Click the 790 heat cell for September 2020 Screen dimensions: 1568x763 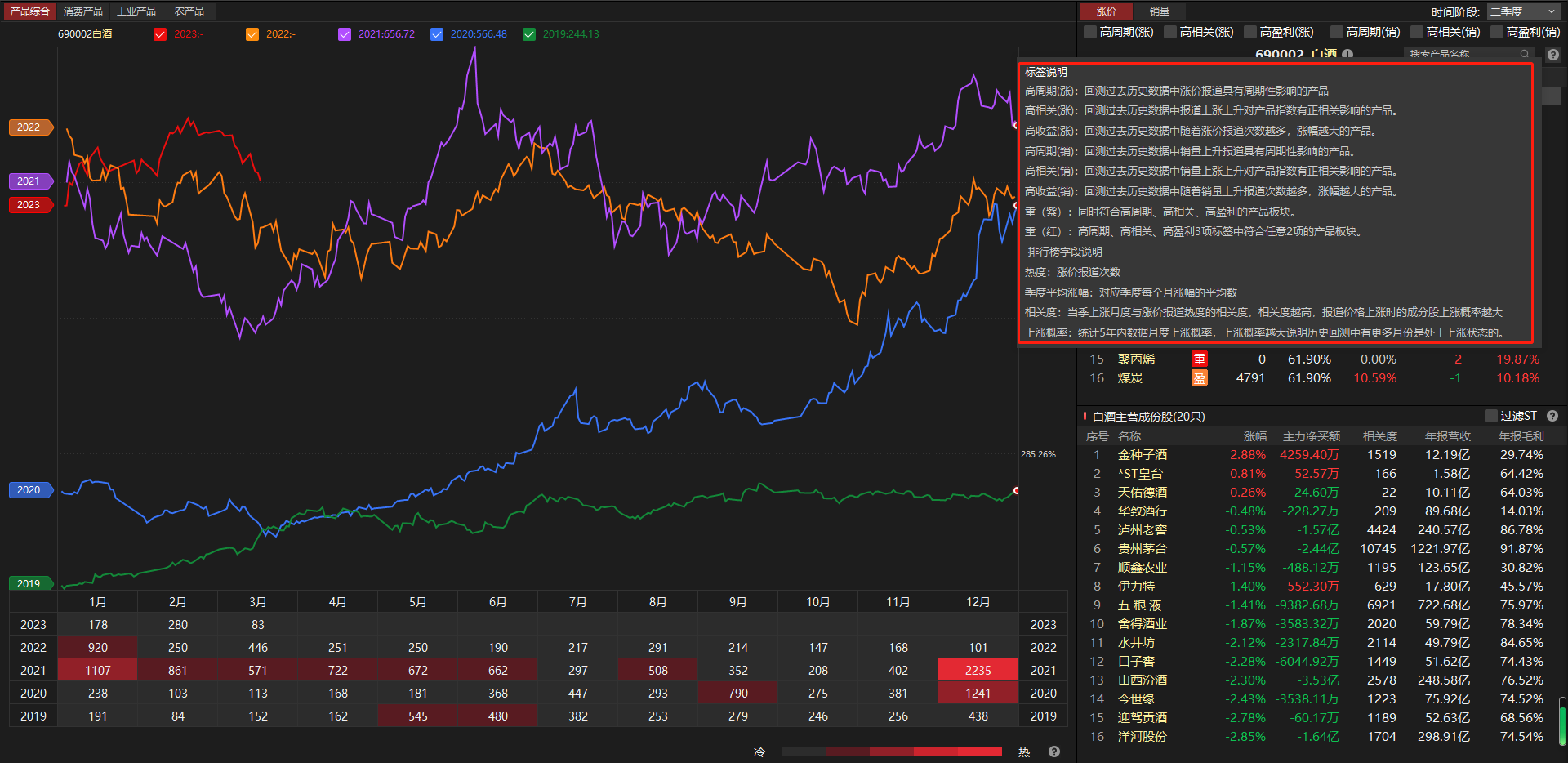[x=738, y=694]
